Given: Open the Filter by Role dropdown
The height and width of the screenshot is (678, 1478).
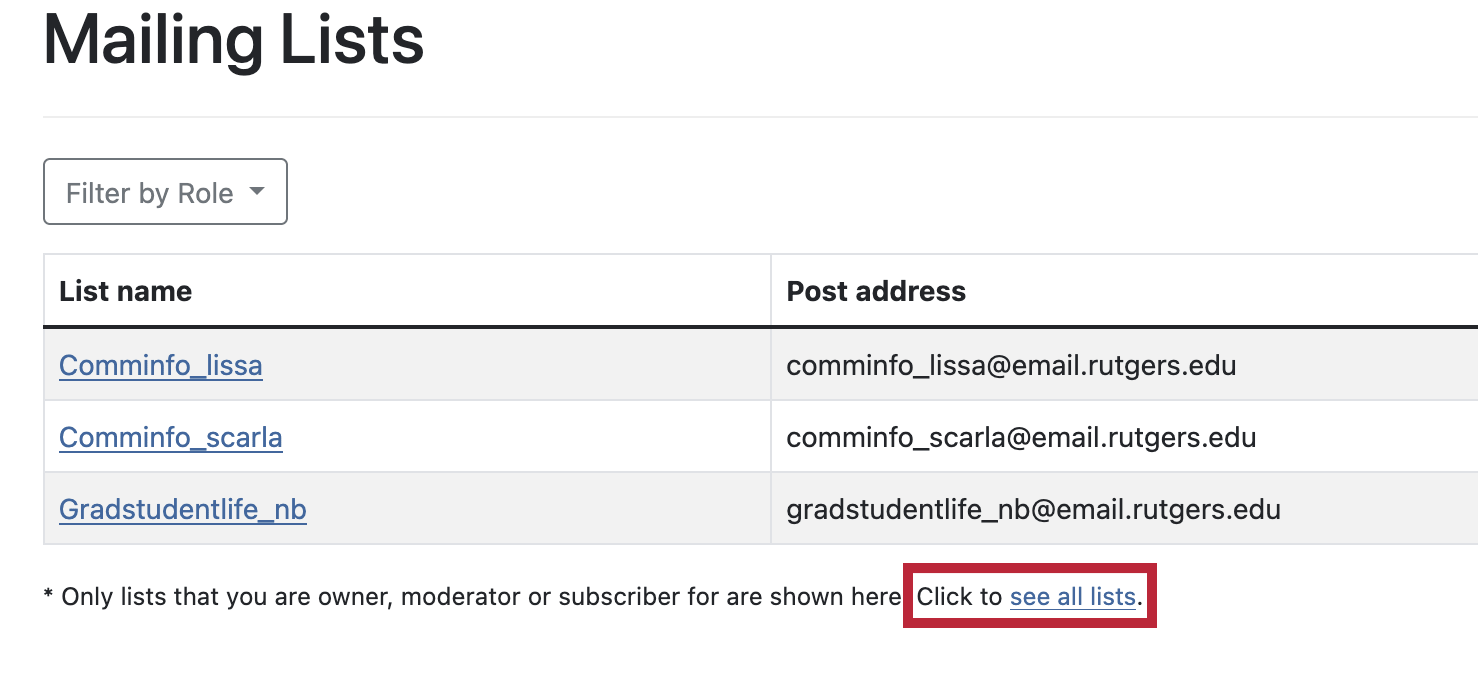Looking at the screenshot, I should point(165,192).
